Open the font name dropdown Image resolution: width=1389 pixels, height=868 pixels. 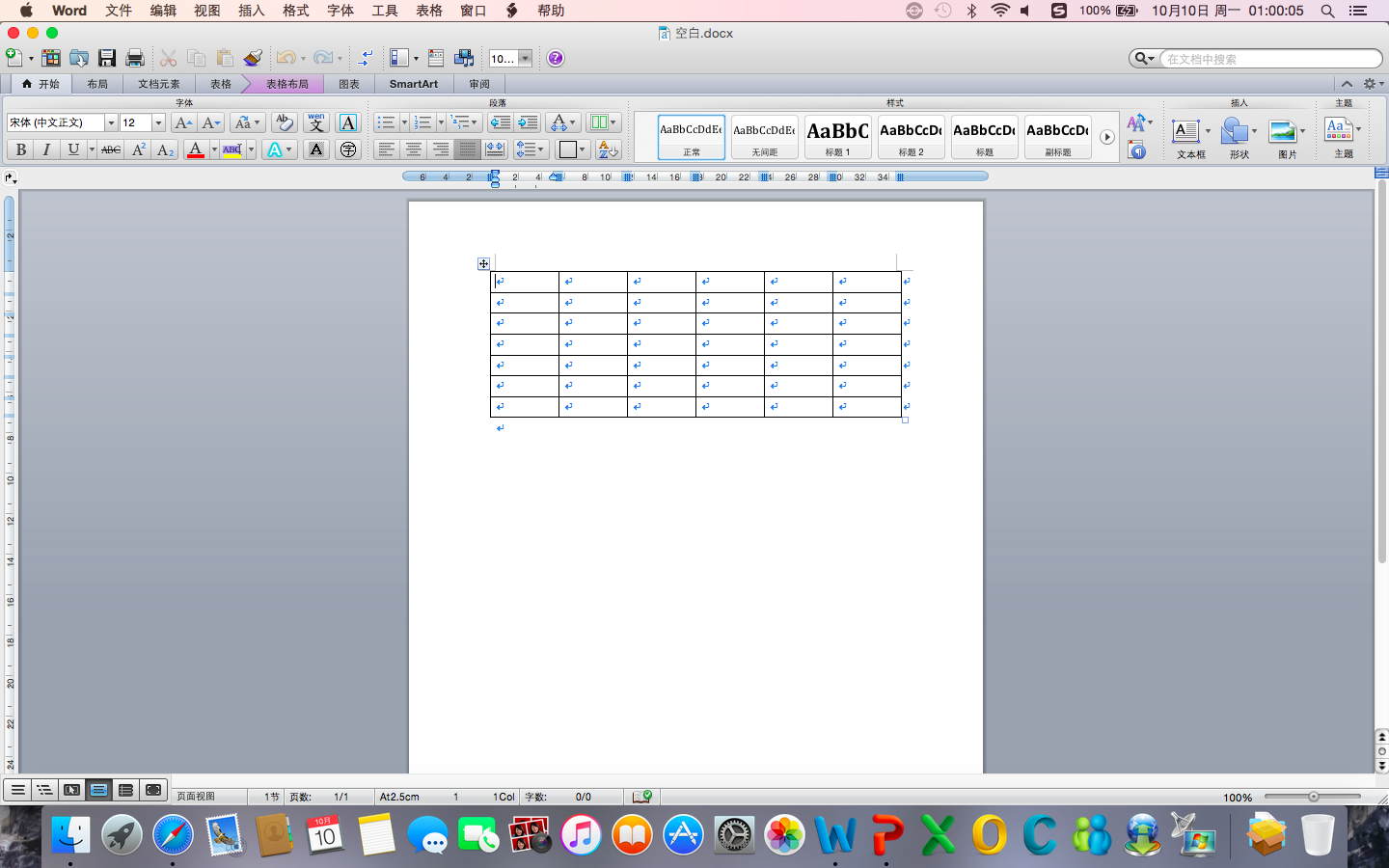click(111, 122)
